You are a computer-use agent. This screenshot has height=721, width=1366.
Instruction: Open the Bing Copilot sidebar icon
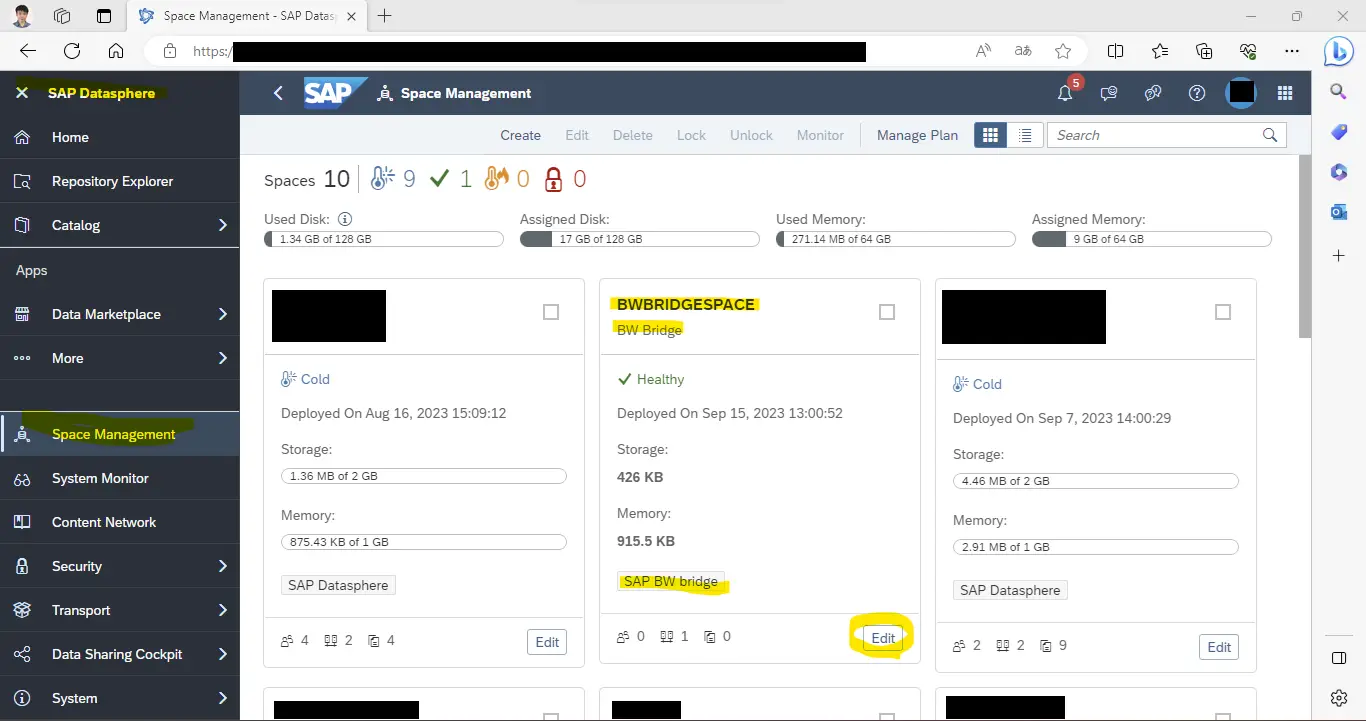(1339, 50)
